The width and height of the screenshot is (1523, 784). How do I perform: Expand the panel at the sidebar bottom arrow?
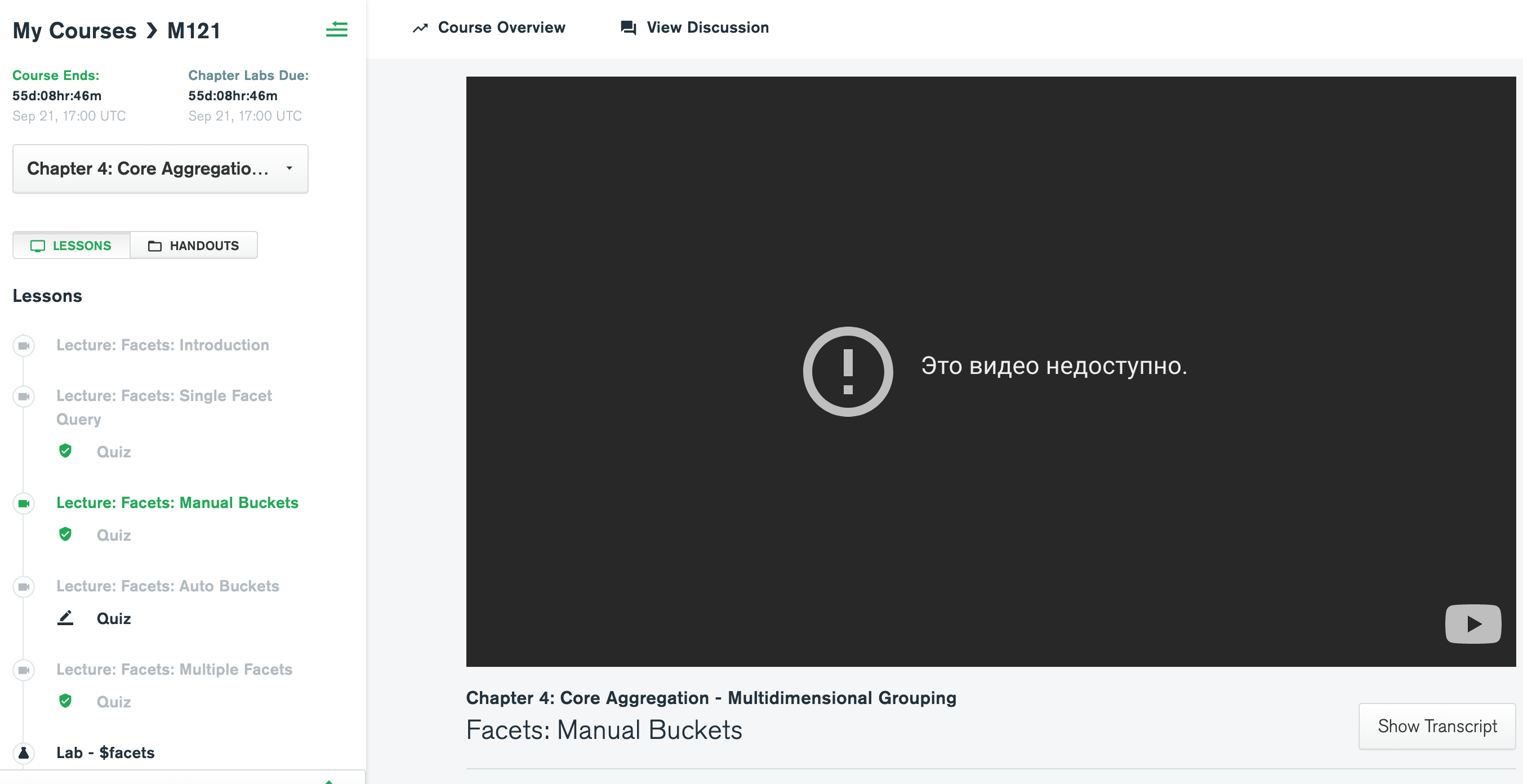(329, 781)
